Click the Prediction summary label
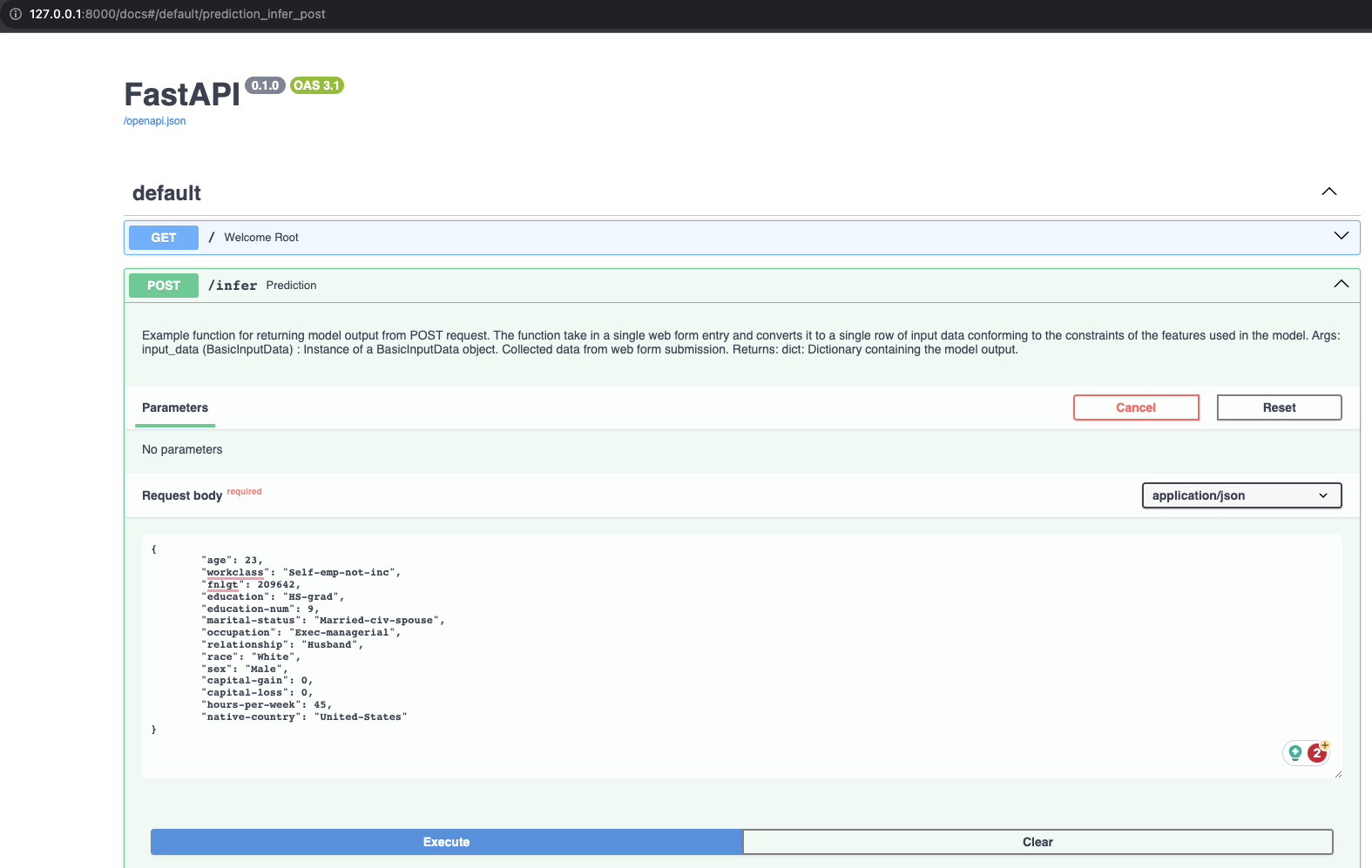 pos(291,286)
